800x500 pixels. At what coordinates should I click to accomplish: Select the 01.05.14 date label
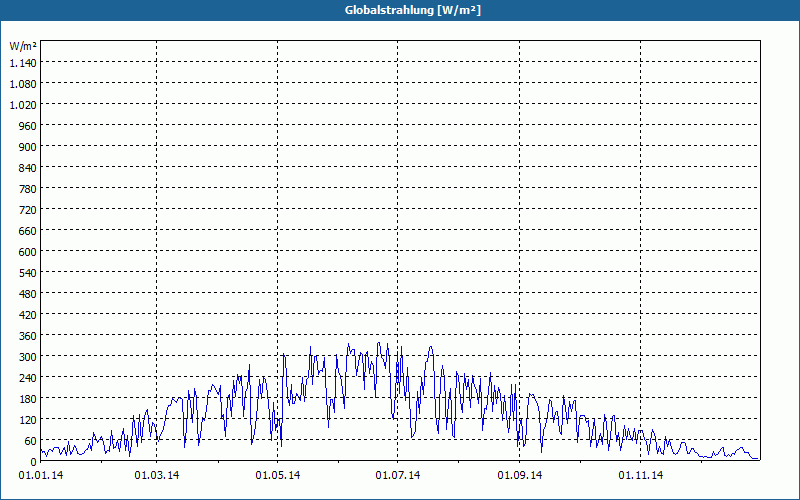(278, 476)
